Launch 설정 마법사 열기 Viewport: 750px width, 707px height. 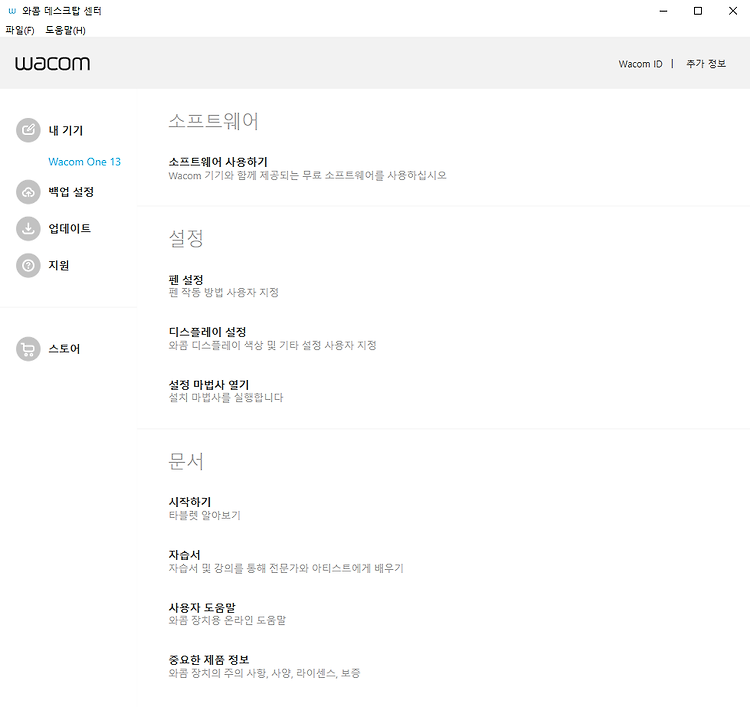click(x=209, y=385)
